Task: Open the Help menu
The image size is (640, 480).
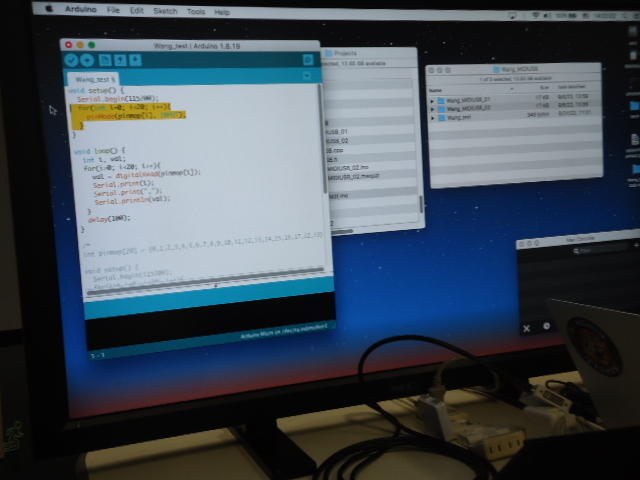Action: [x=222, y=12]
